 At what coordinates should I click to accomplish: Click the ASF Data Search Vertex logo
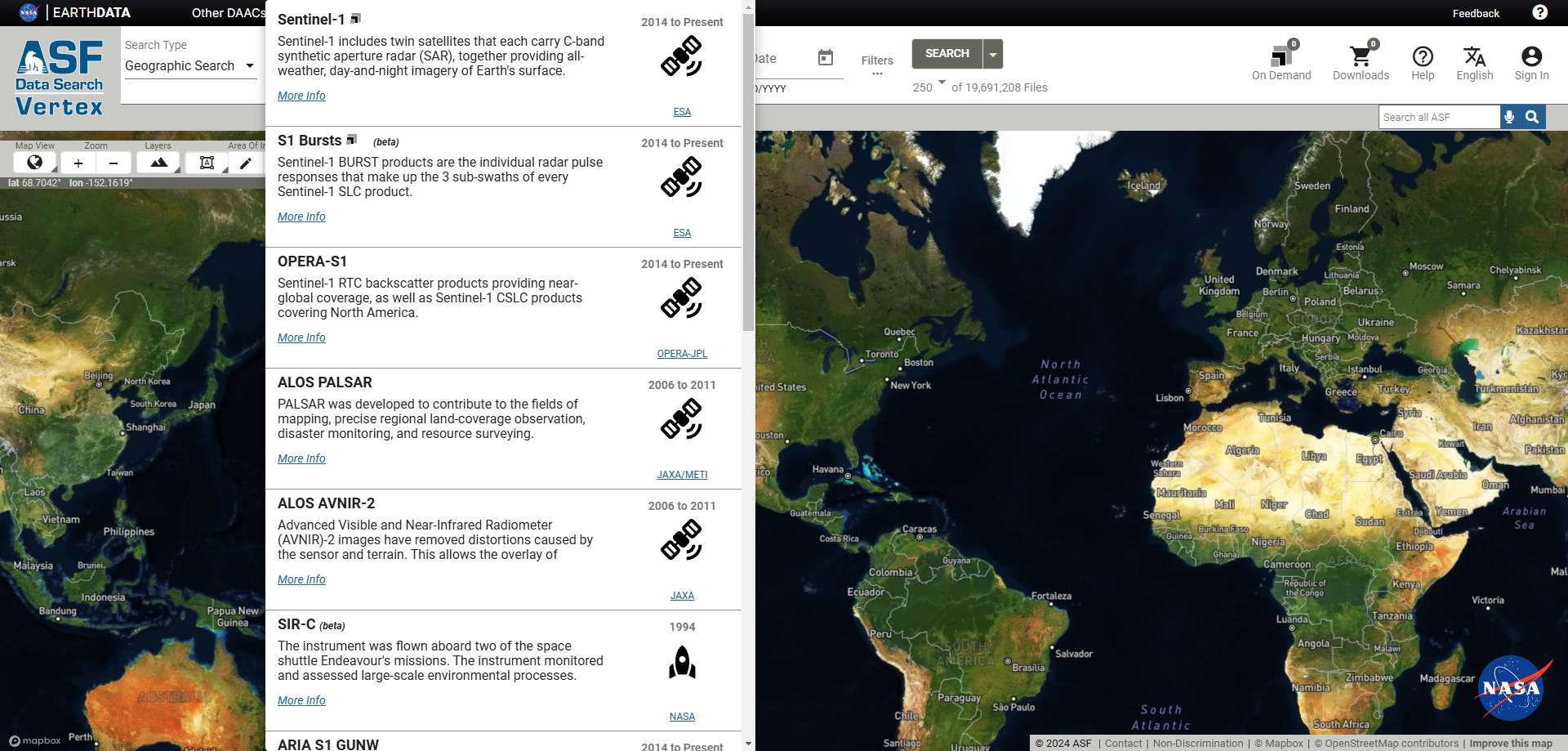[x=60, y=77]
